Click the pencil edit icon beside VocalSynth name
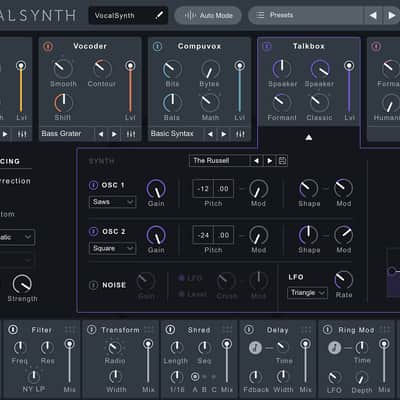400x400 pixels. point(159,15)
